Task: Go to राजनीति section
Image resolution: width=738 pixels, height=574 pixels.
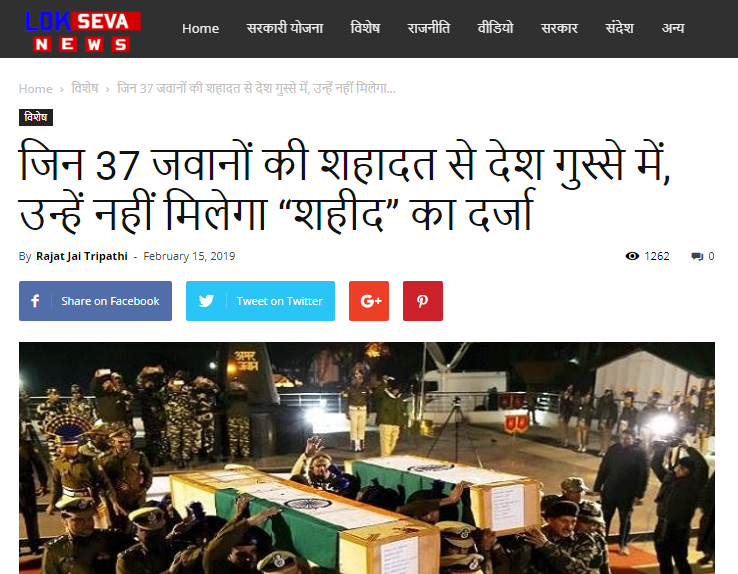Action: pyautogui.click(x=428, y=28)
